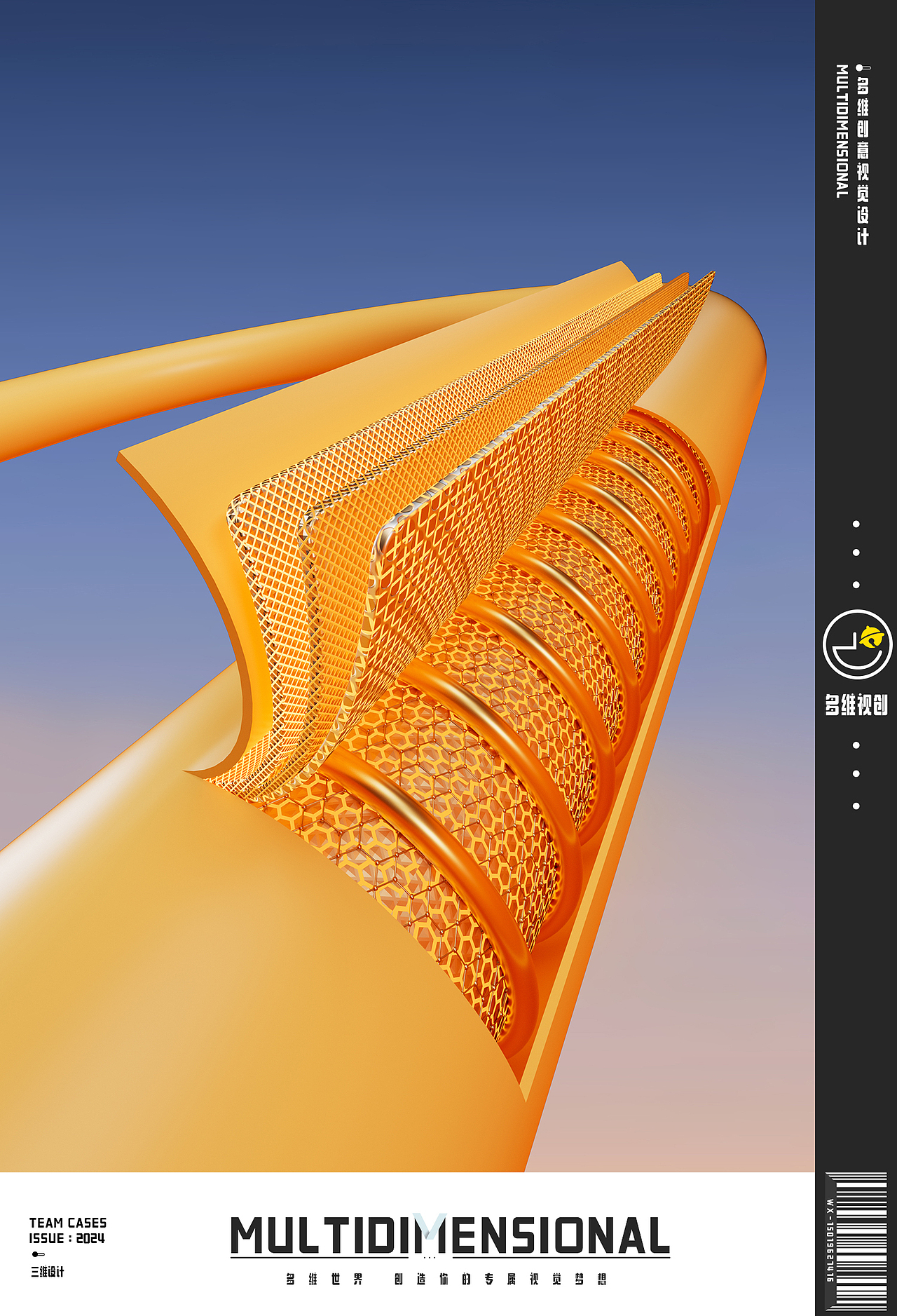
Task: Click the 三维设计 label at bottom left
Action: point(47,1272)
